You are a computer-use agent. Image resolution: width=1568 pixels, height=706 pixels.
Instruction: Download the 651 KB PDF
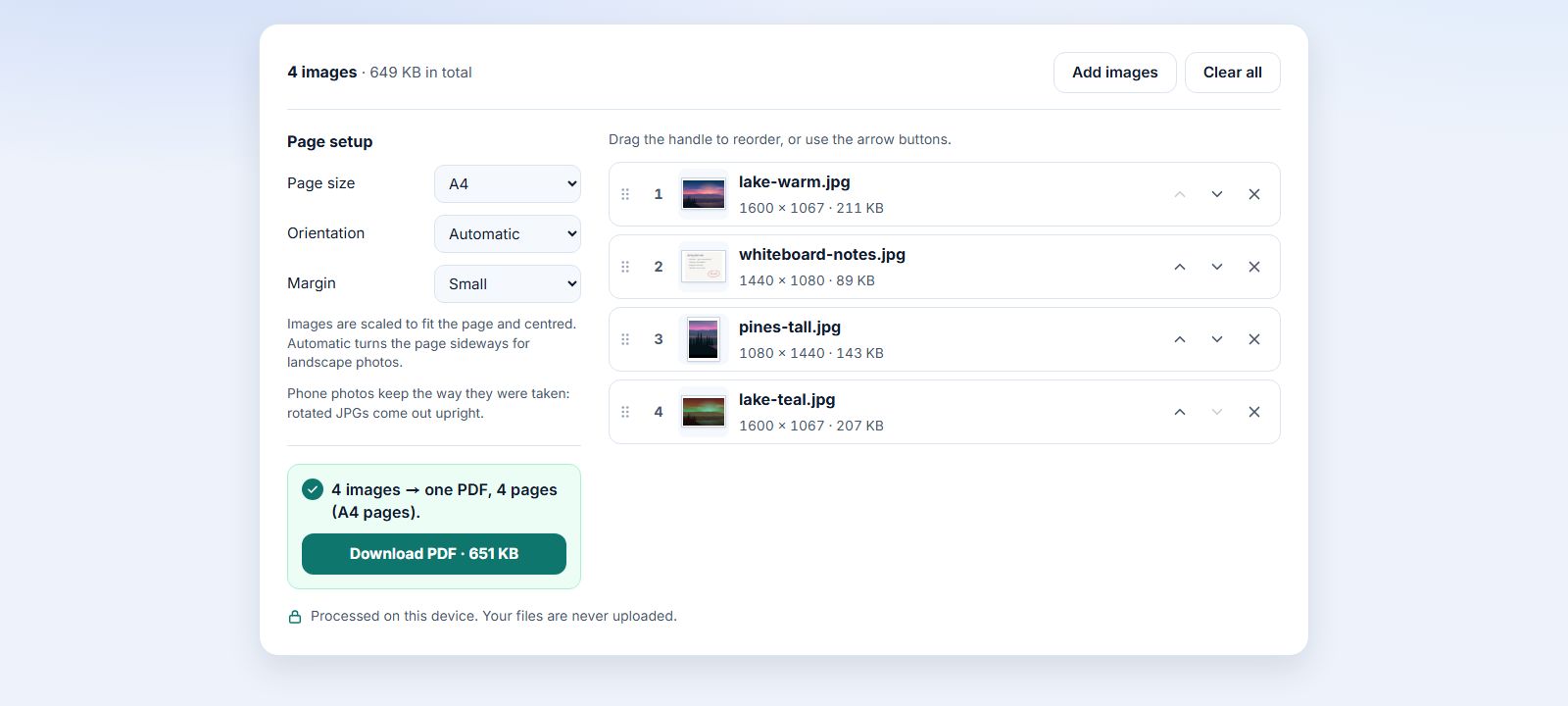[434, 554]
